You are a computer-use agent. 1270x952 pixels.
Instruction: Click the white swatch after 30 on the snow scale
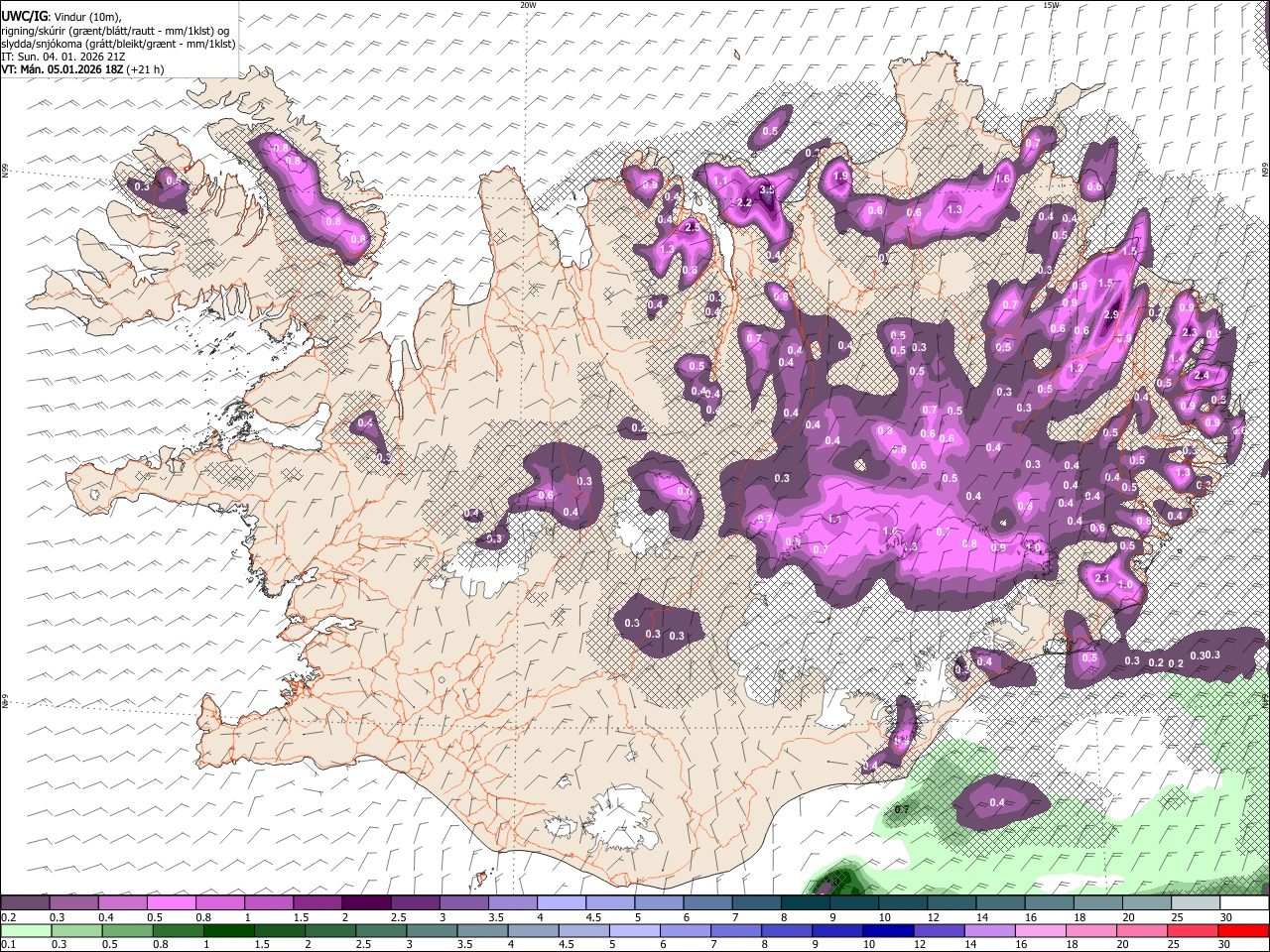click(1244, 903)
